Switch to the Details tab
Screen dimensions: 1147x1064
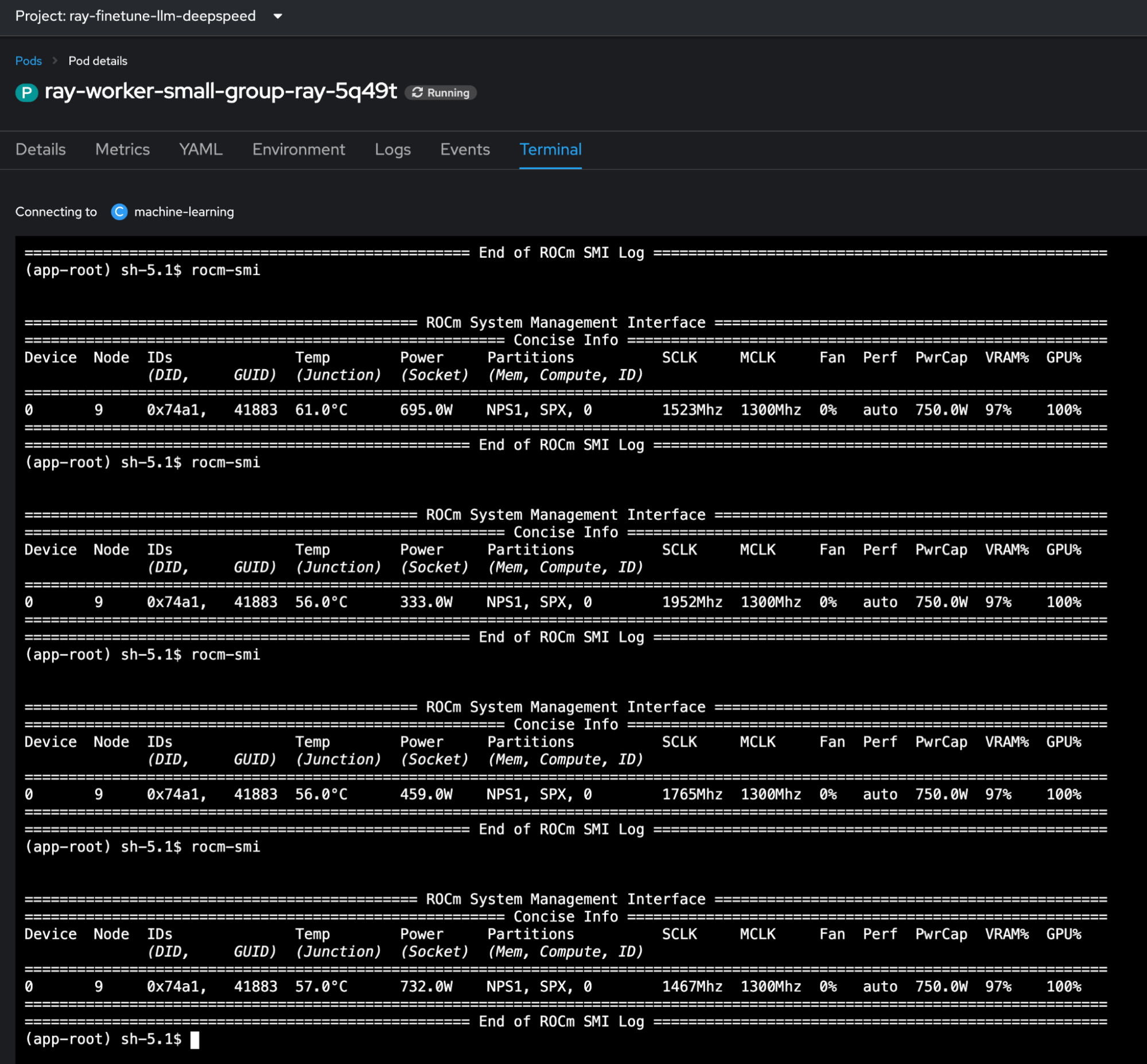coord(40,150)
